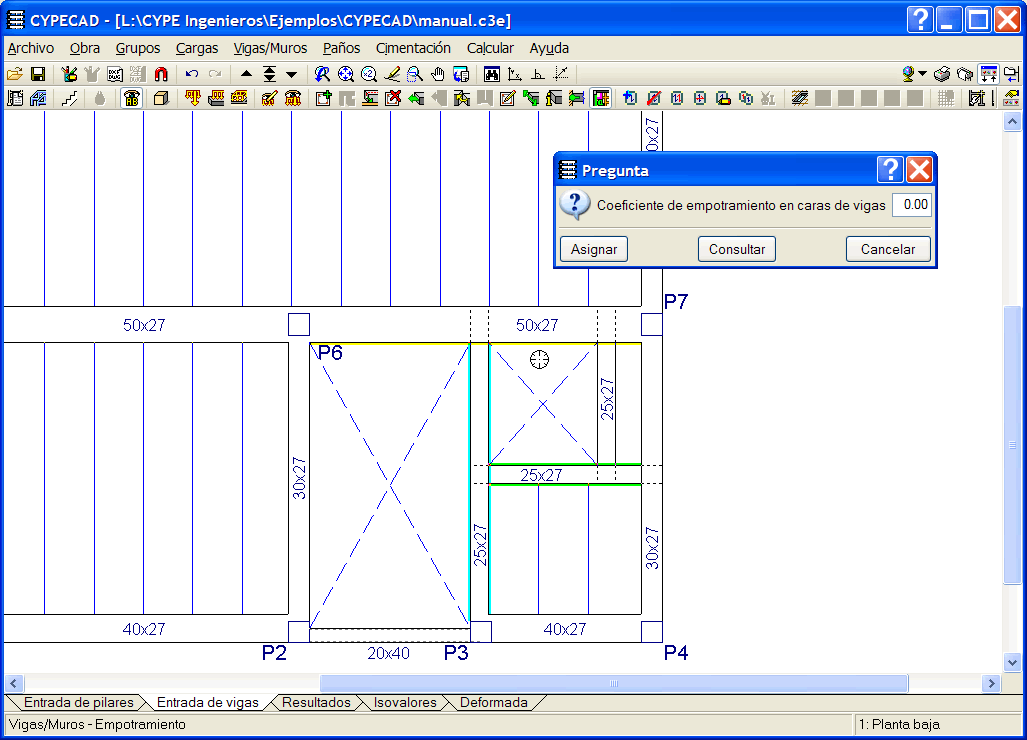1027x740 pixels.
Task: Open the Calcular menu
Action: pyautogui.click(x=490, y=48)
